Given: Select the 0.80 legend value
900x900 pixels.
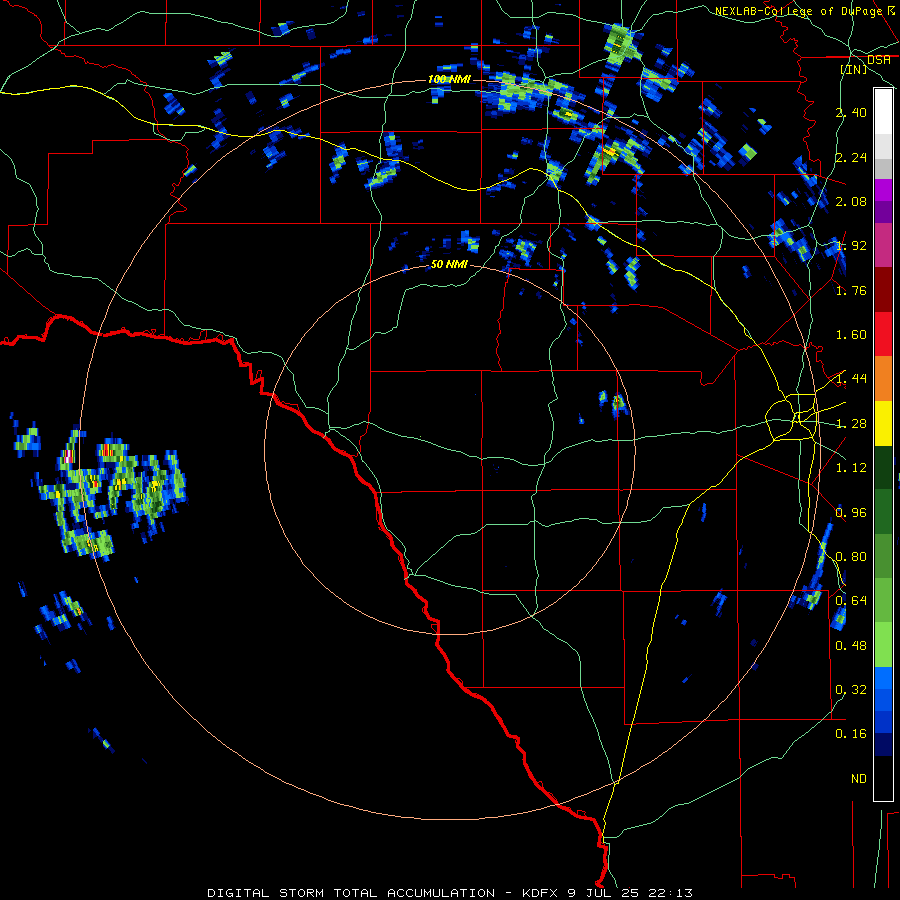Looking at the screenshot, I should 851,557.
